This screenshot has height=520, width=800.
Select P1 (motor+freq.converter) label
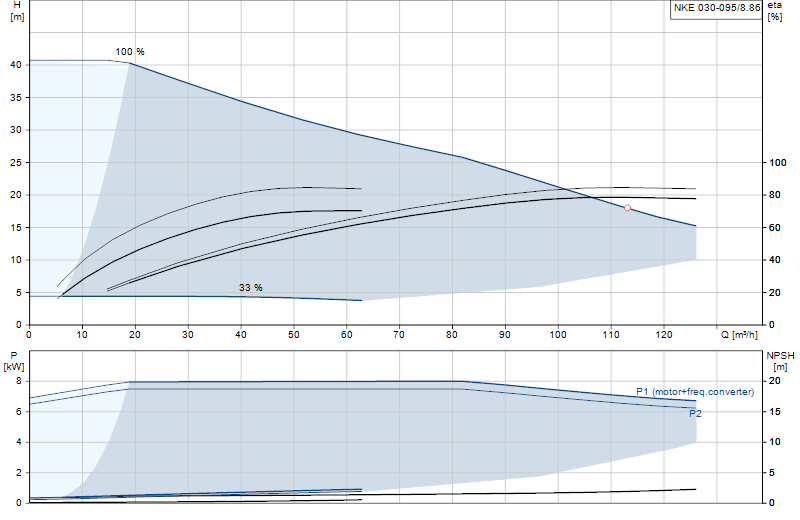point(695,392)
